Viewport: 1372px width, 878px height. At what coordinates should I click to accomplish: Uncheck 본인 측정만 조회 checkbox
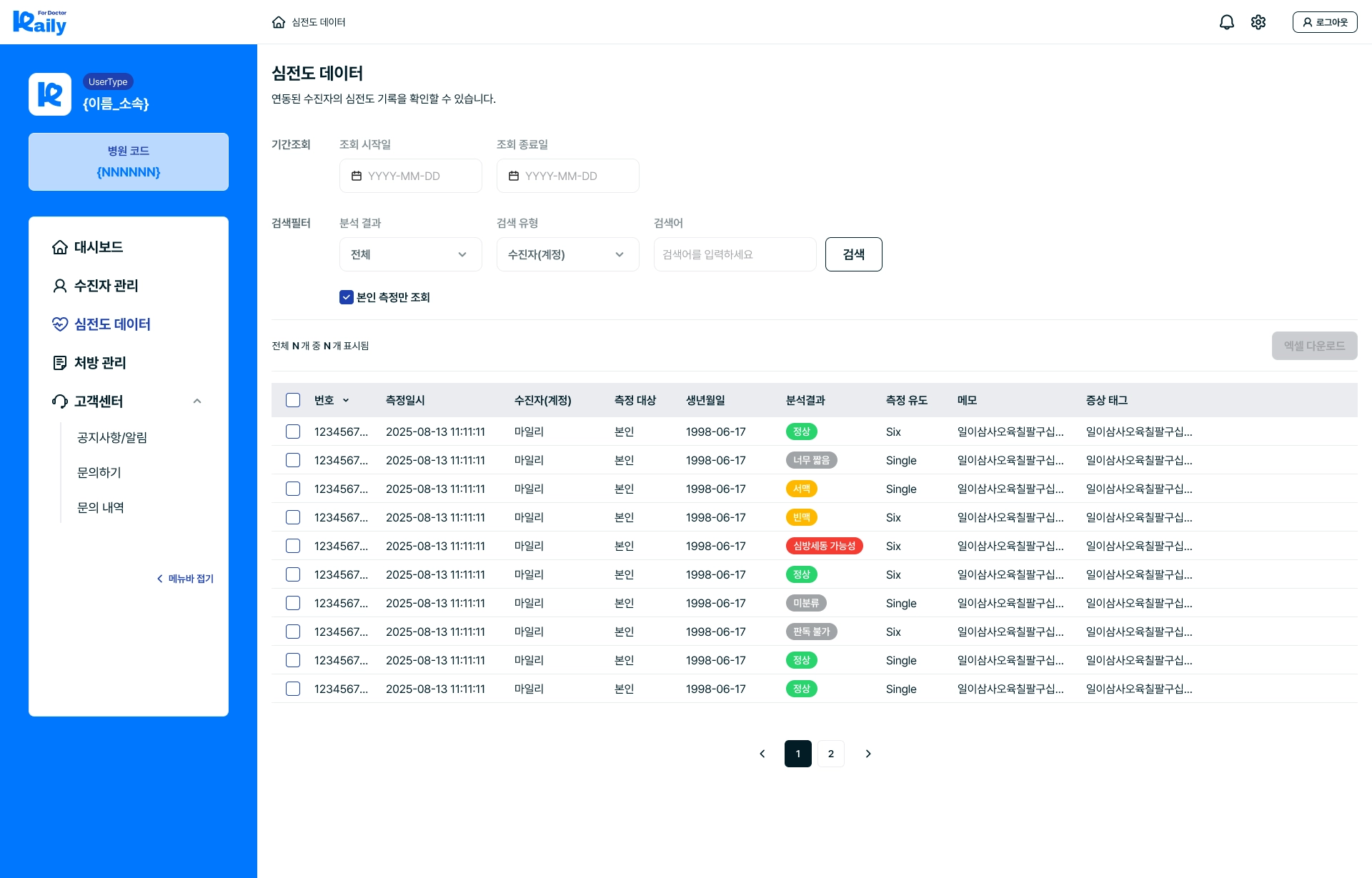[x=347, y=297]
